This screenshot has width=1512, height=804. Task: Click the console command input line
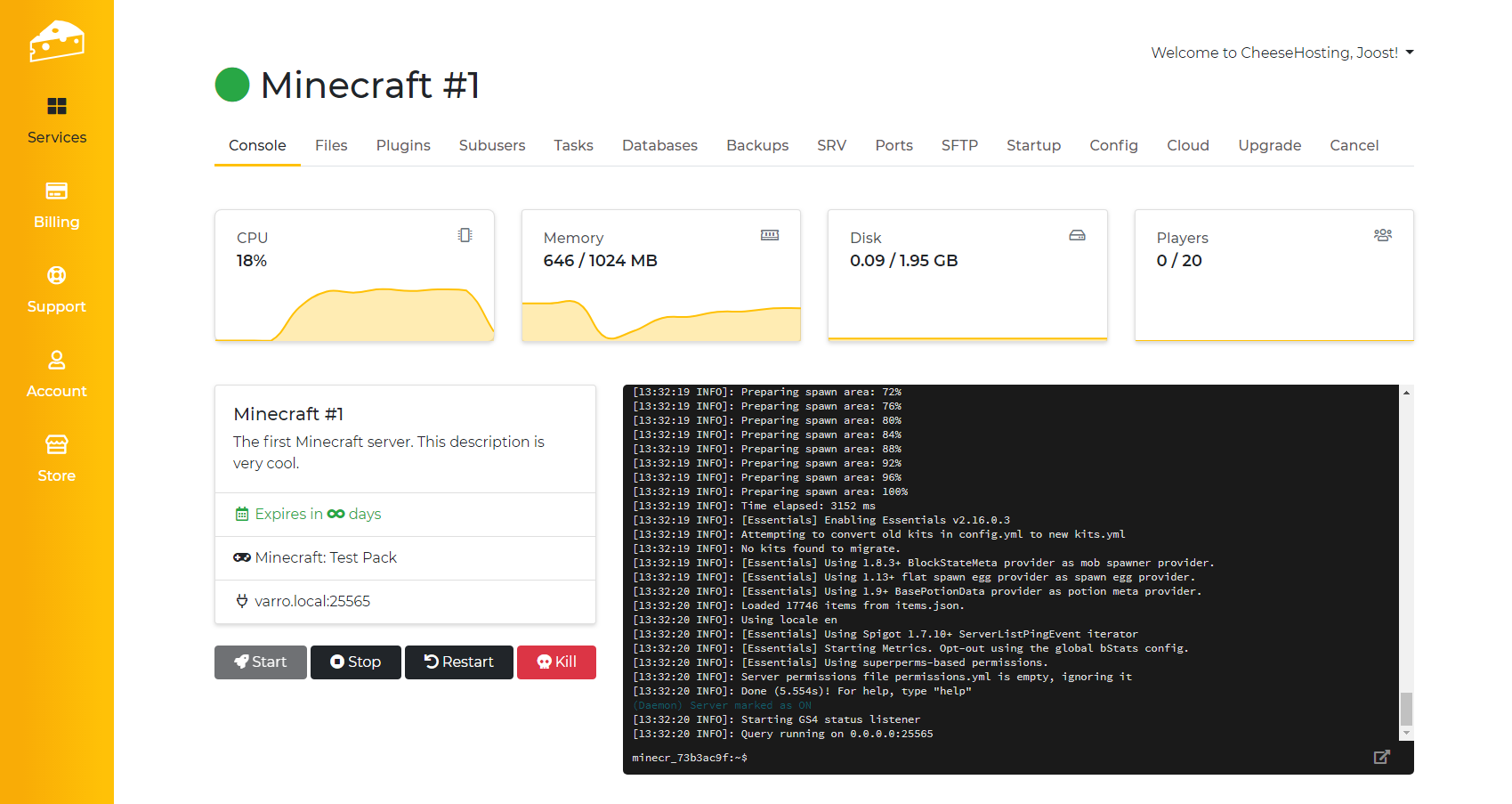pos(997,758)
